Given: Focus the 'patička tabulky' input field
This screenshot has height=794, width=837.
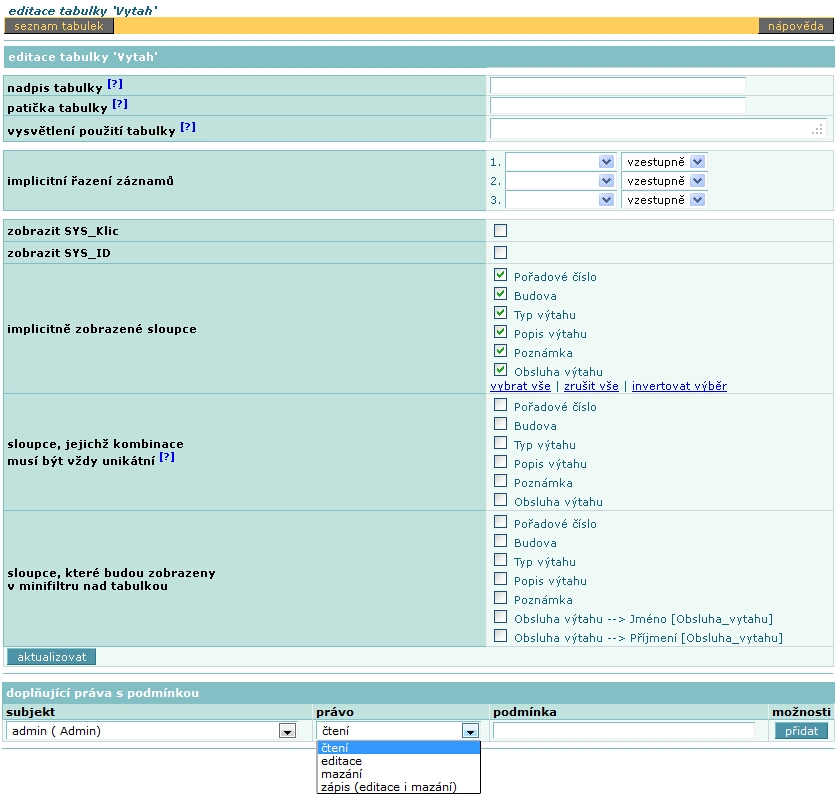Looking at the screenshot, I should coord(618,105).
